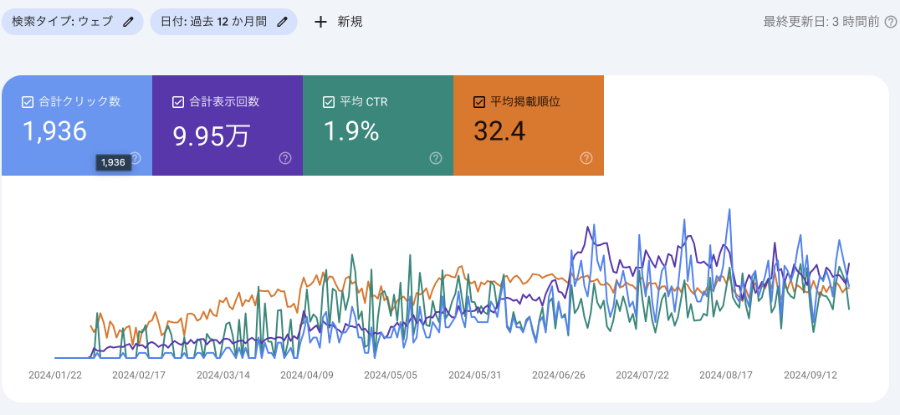Open the 日付: 過去 12 か月間 filter
The image size is (900, 415).
[x=213, y=21]
